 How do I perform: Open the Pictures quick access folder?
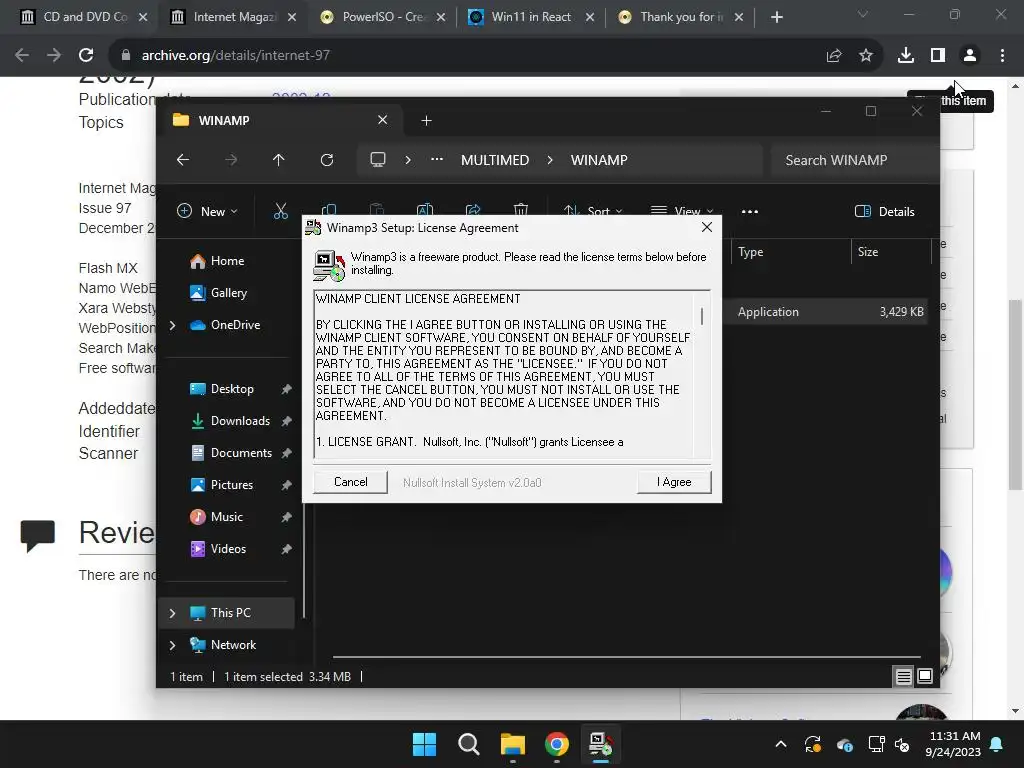[x=231, y=485]
